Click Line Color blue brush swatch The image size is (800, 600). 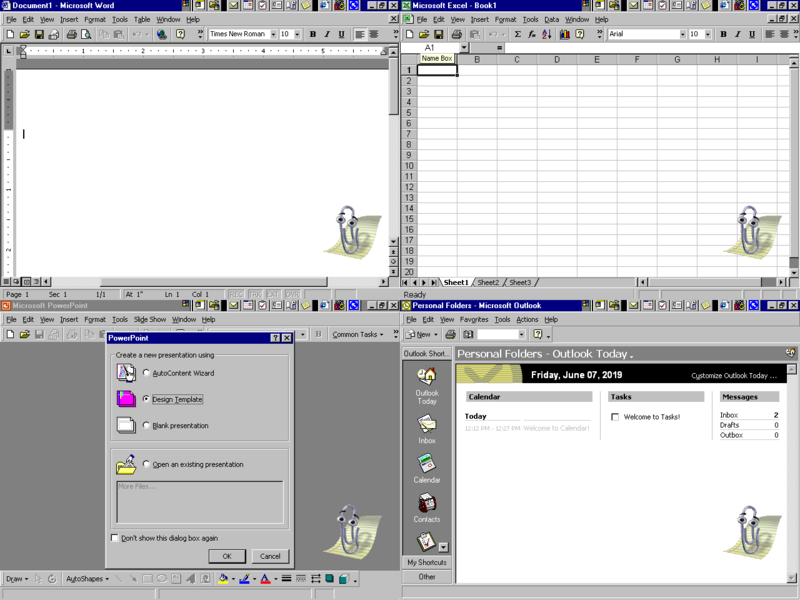point(244,579)
